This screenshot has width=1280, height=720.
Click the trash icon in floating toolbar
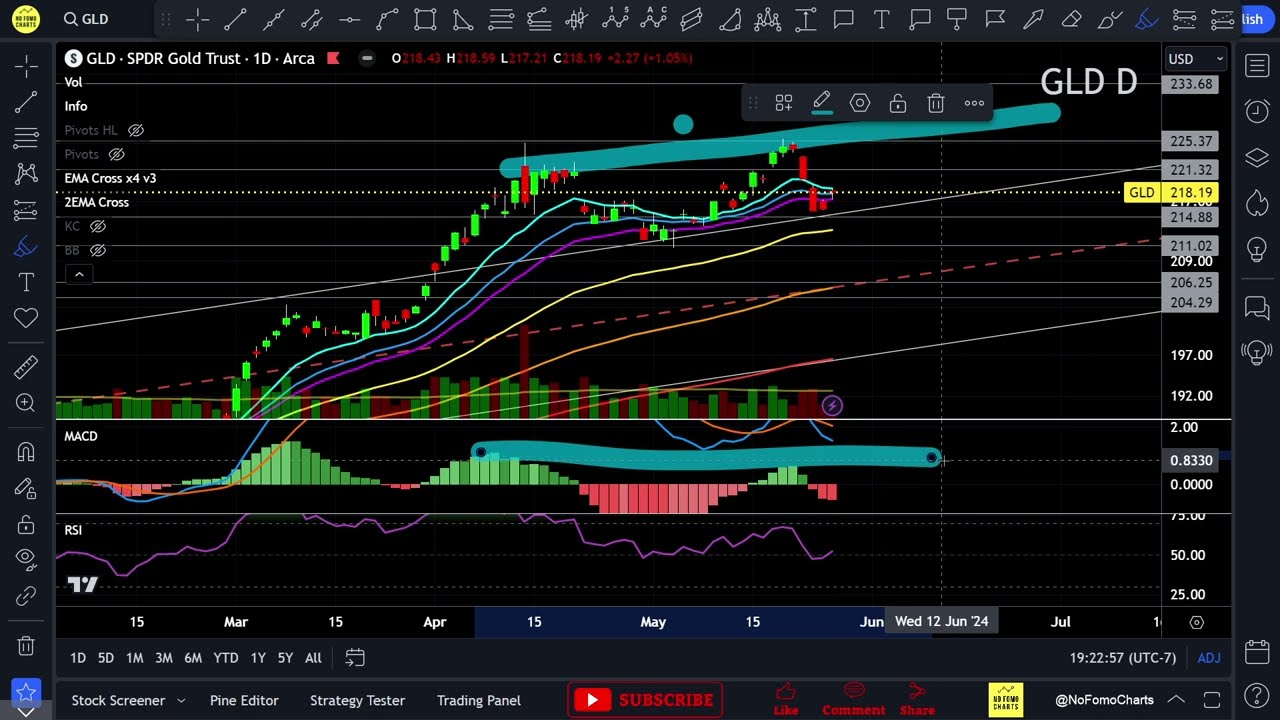[x=936, y=103]
